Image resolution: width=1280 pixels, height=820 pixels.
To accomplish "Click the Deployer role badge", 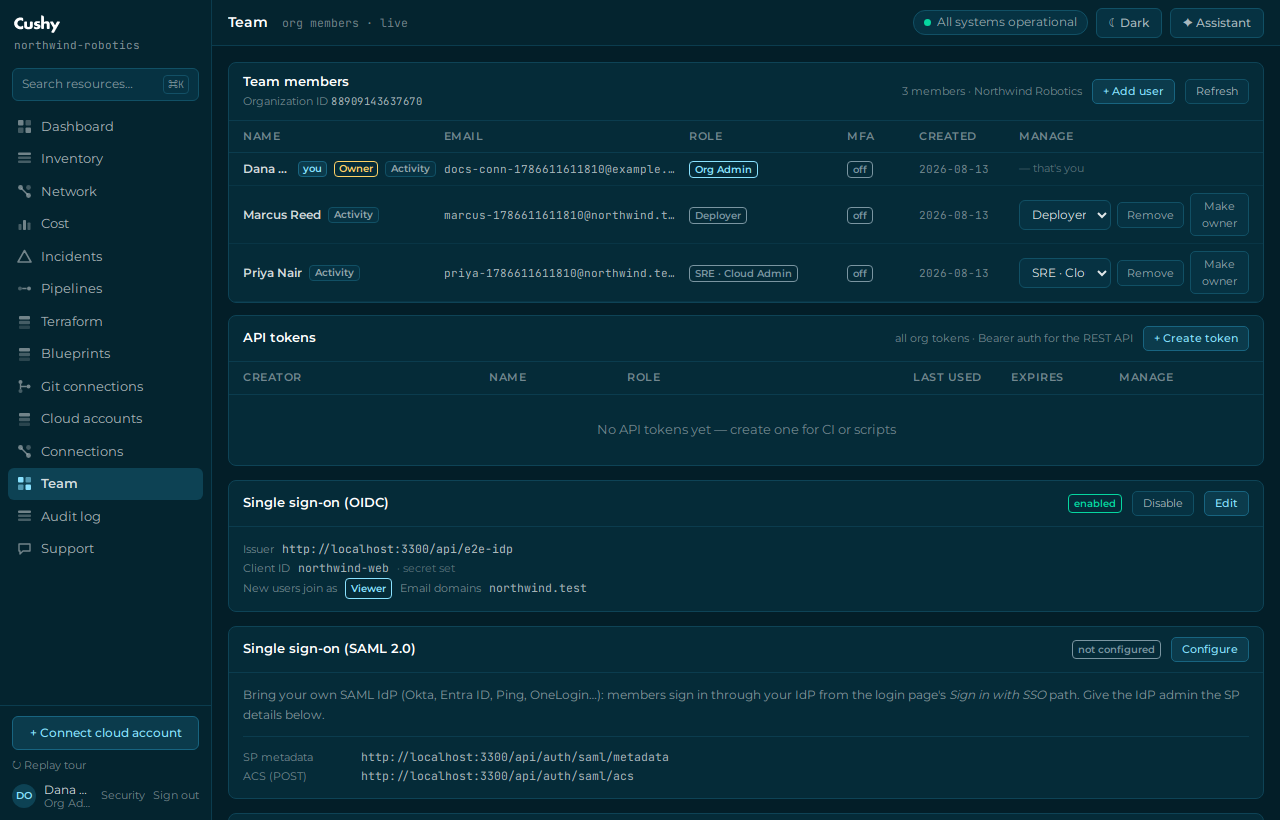I will pyautogui.click(x=718, y=215).
